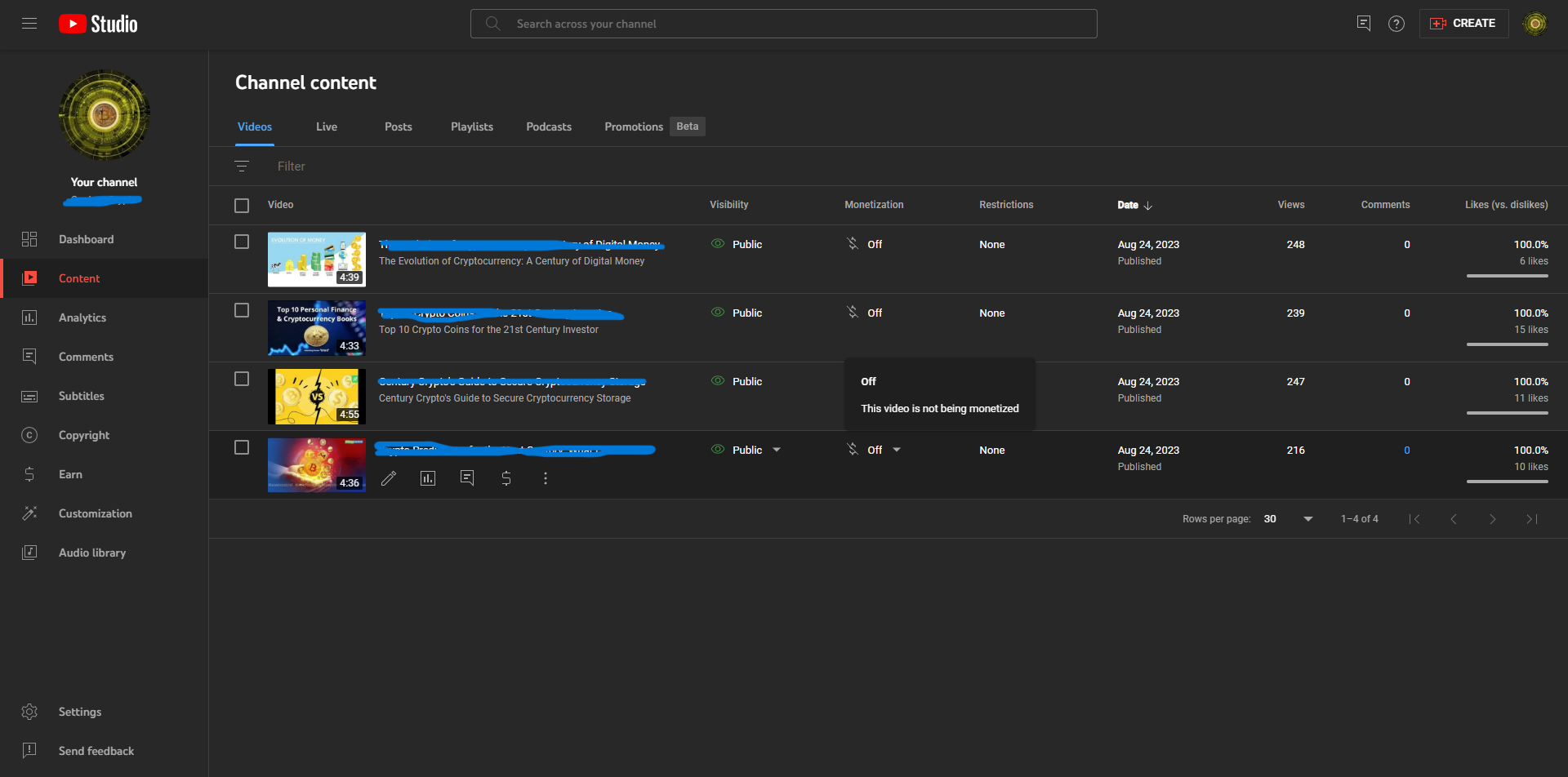
Task: Go to last page of results
Action: [1532, 519]
